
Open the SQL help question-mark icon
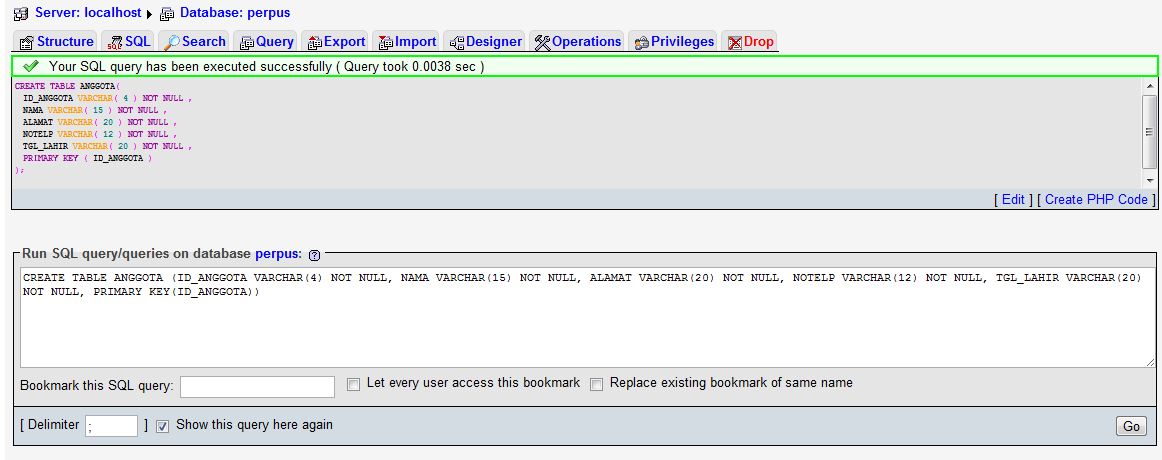pyautogui.click(x=314, y=255)
